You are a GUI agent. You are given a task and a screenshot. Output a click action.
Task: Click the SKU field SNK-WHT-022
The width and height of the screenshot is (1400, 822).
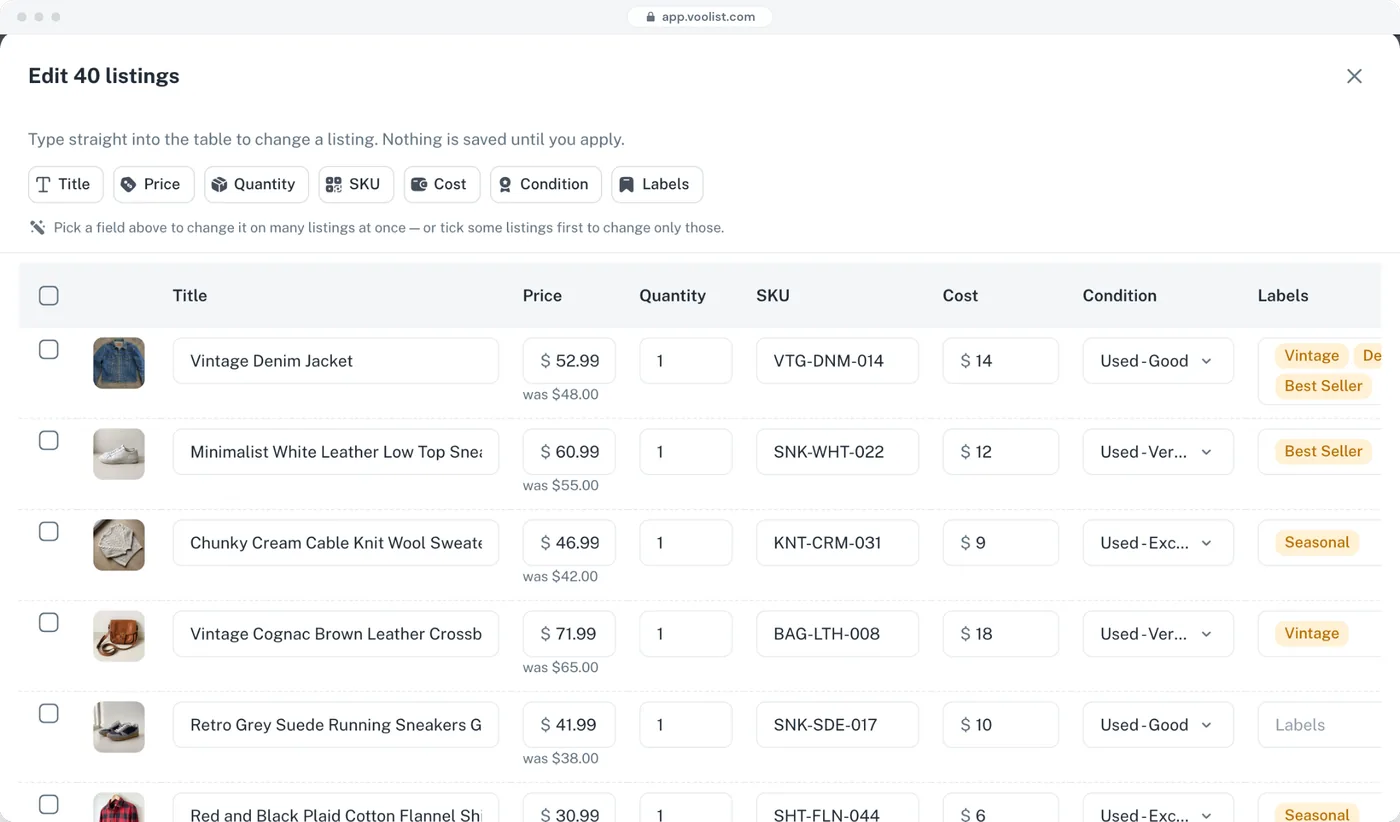pyautogui.click(x=837, y=452)
